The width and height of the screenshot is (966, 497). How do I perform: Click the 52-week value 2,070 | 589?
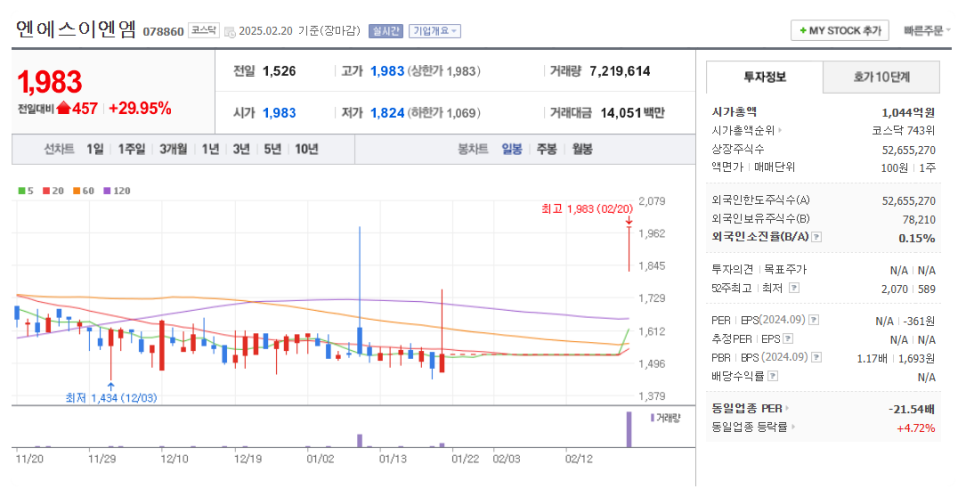point(908,289)
